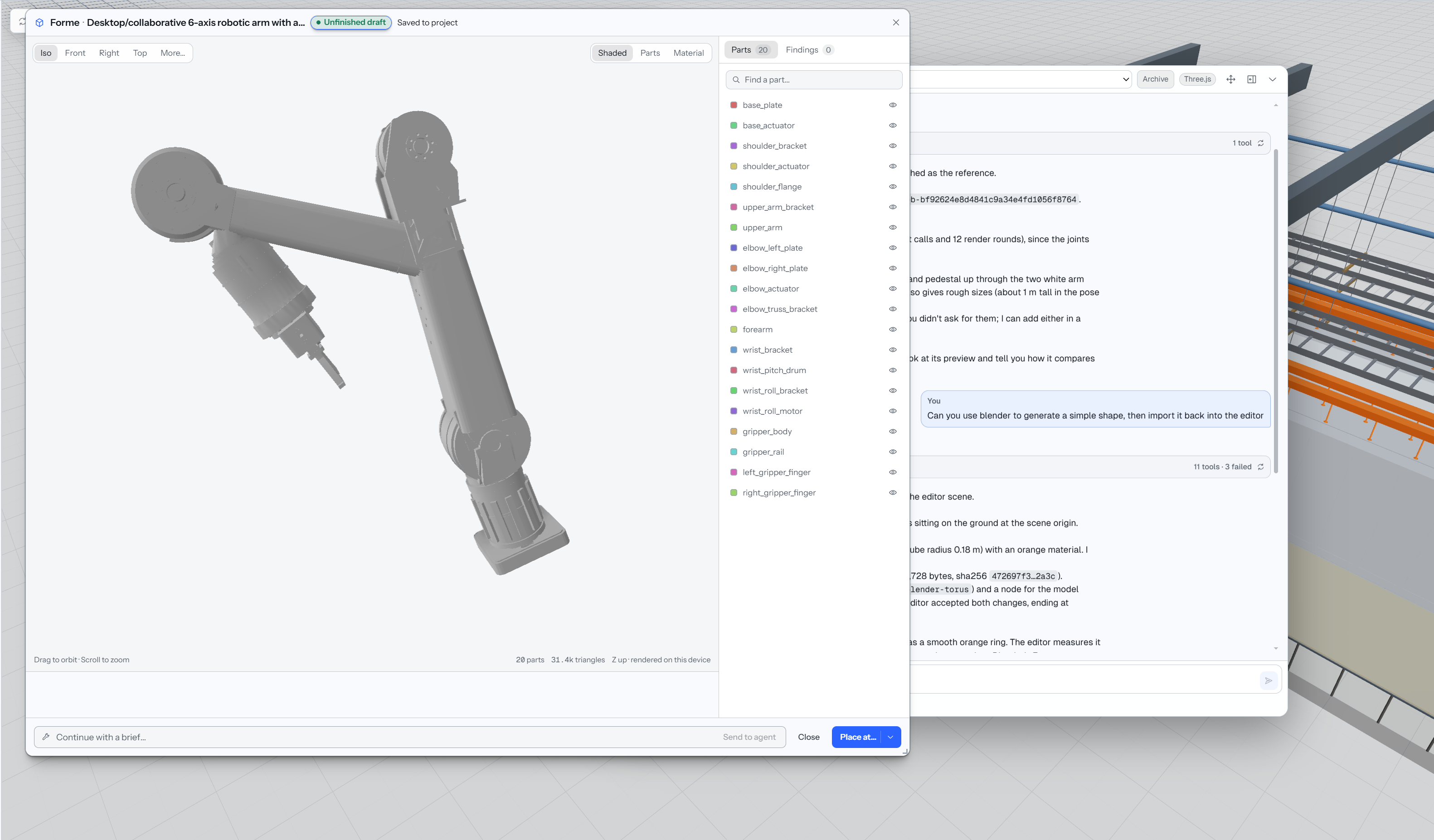Select the Parts render mode in the viewport

(x=650, y=53)
